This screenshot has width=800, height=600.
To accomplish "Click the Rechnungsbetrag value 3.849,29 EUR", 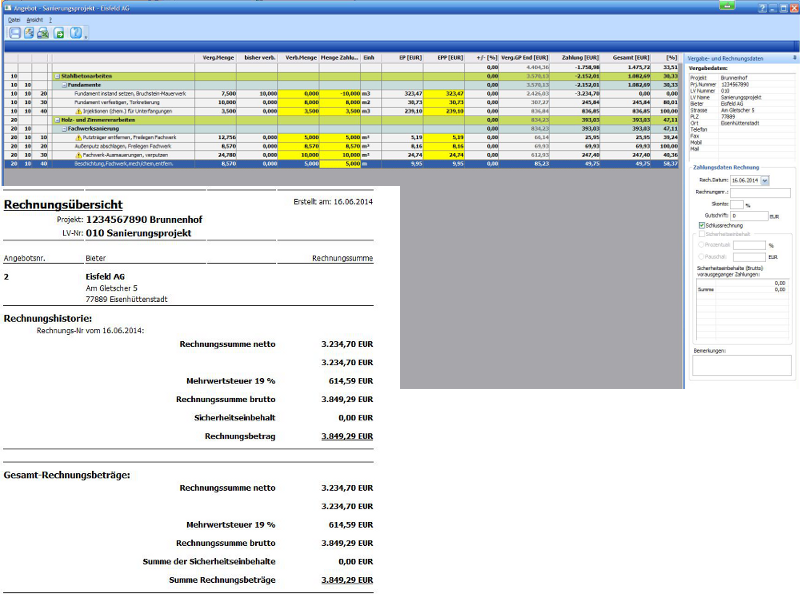I will [x=347, y=436].
